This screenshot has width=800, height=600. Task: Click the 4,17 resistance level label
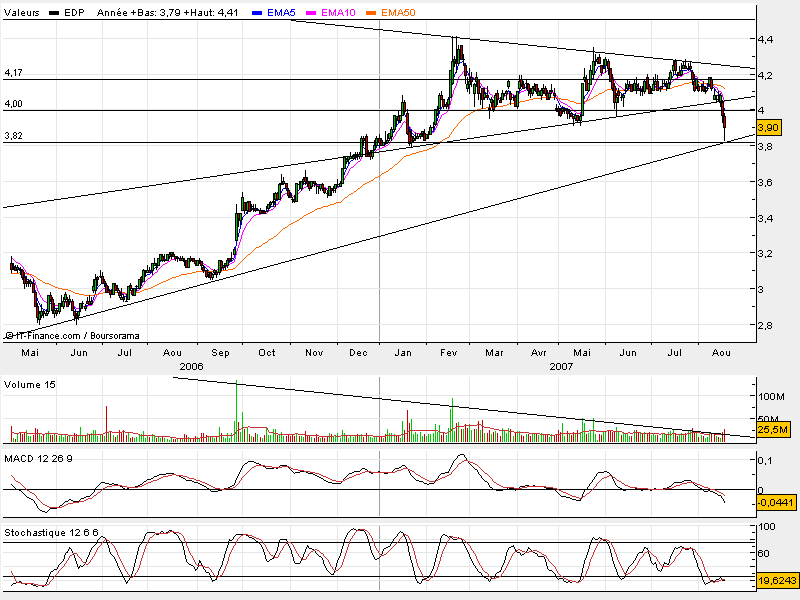pyautogui.click(x=14, y=73)
